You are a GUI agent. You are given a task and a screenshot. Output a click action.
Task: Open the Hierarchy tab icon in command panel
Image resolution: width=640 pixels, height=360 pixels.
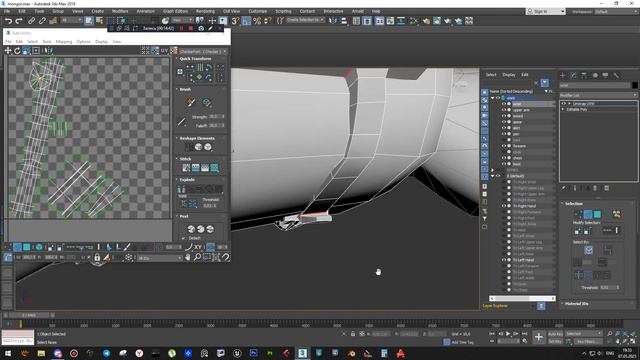(584, 75)
